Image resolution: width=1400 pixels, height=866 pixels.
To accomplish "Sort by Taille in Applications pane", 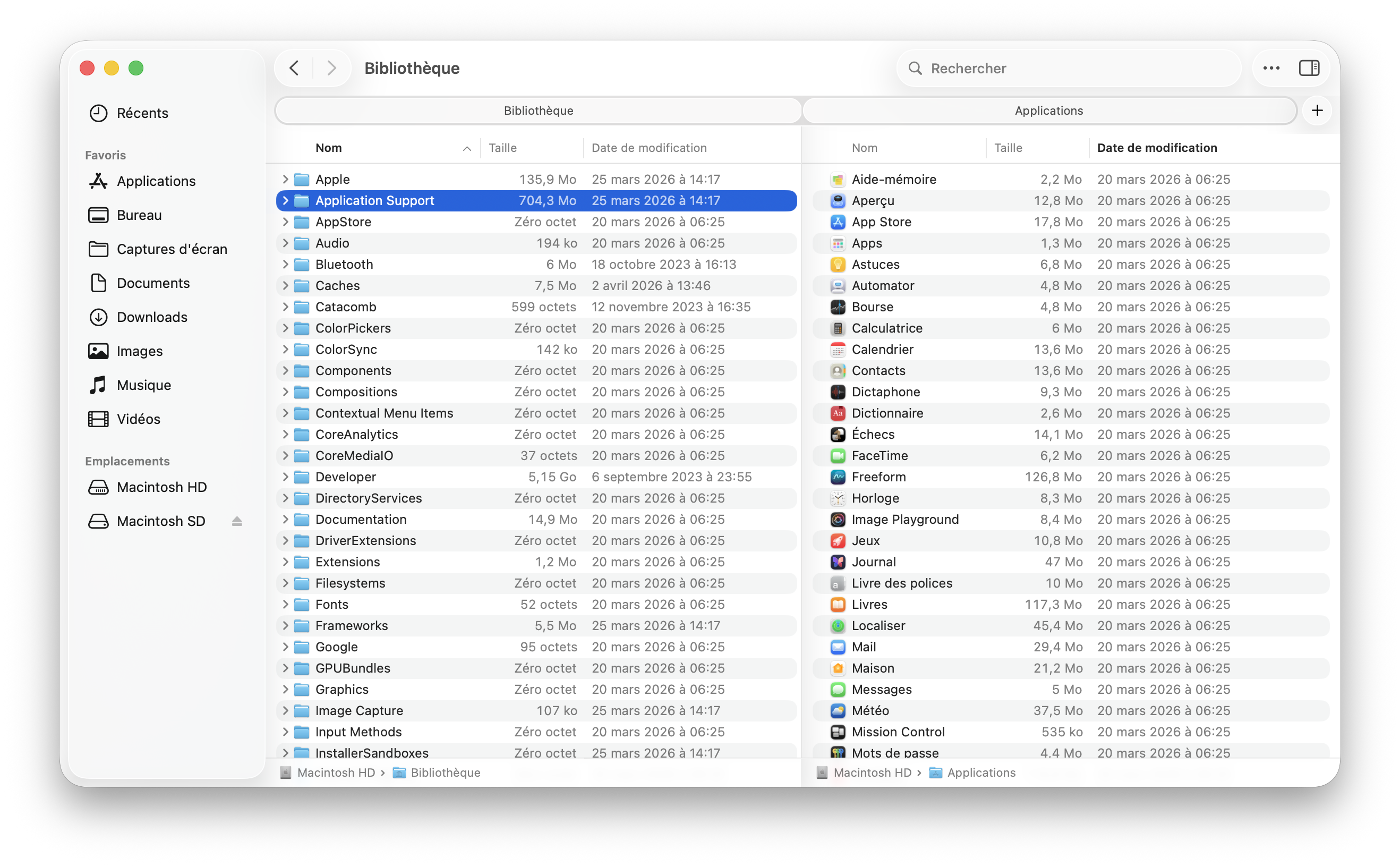I will pos(1008,148).
